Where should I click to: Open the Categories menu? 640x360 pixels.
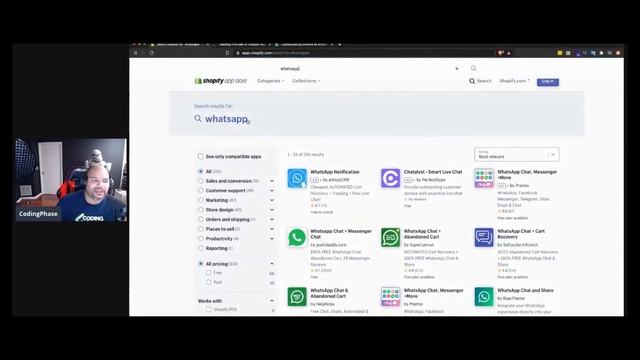[x=271, y=81]
